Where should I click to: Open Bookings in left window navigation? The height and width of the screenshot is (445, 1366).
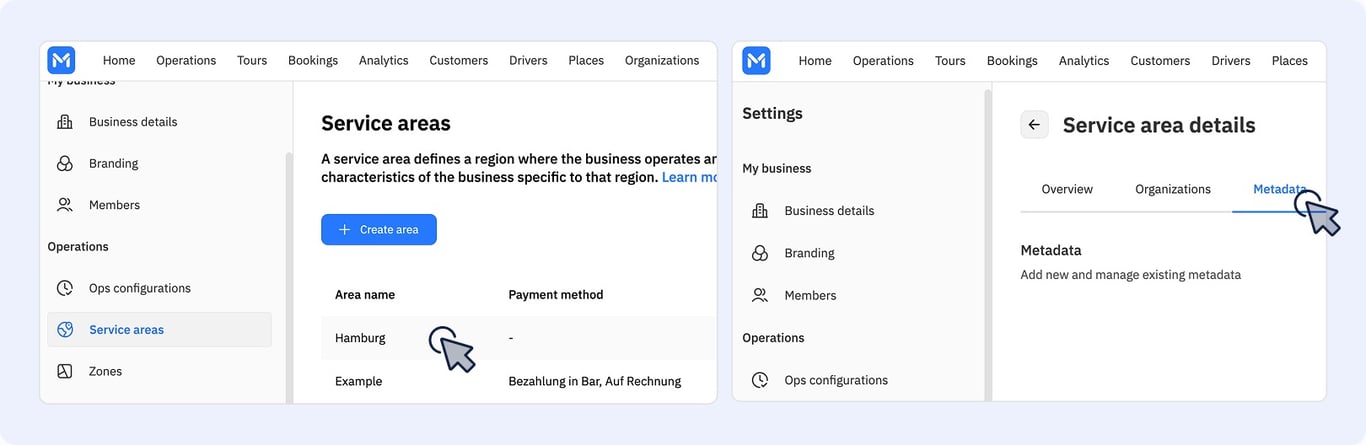tap(313, 60)
